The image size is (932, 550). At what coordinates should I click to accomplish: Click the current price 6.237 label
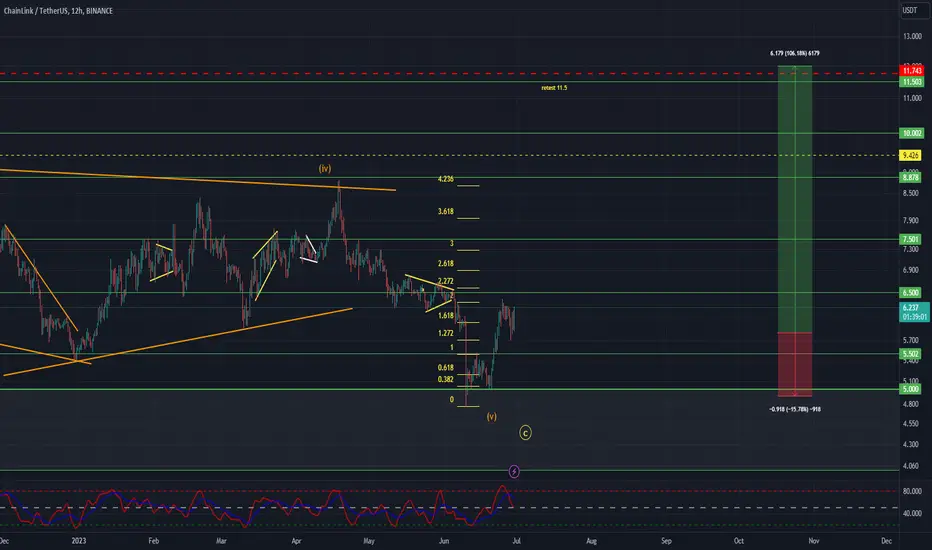click(915, 312)
